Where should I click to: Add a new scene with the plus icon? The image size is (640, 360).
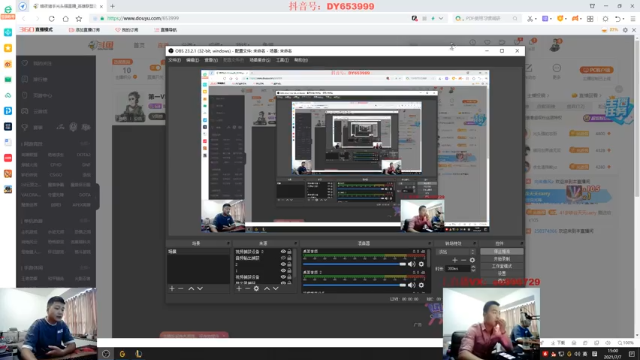[x=172, y=289]
